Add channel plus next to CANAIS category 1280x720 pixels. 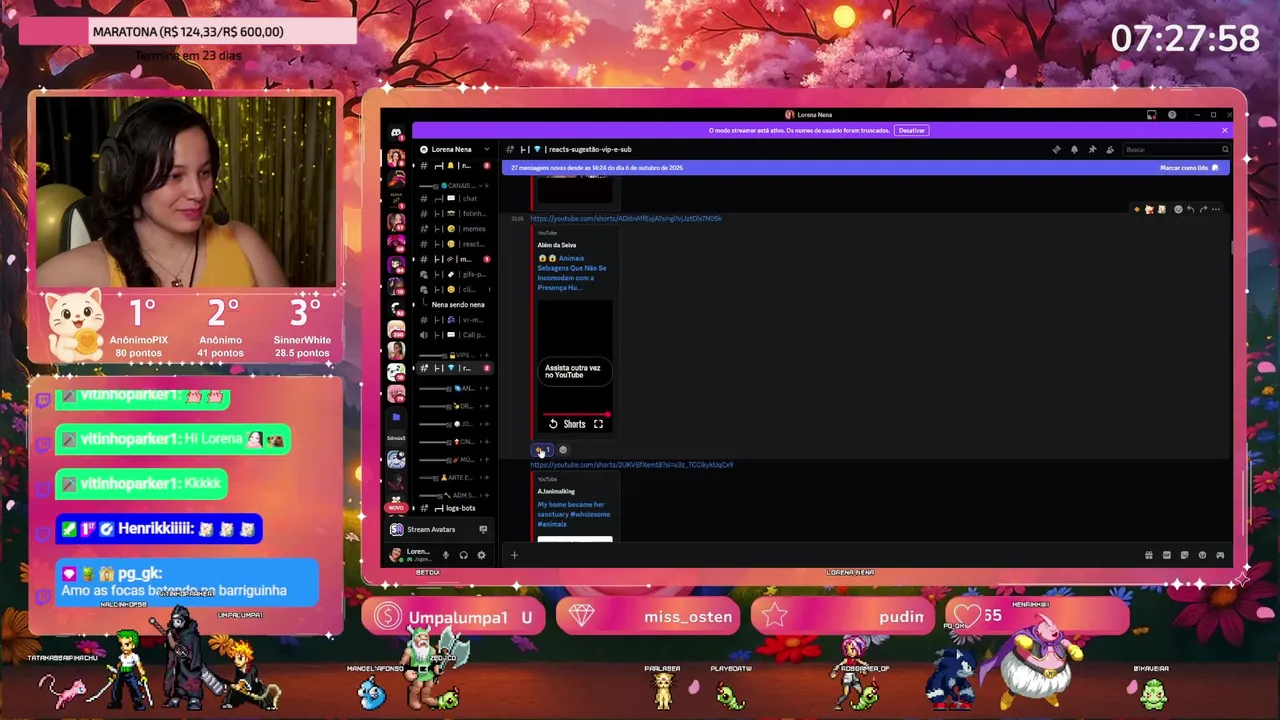487,185
